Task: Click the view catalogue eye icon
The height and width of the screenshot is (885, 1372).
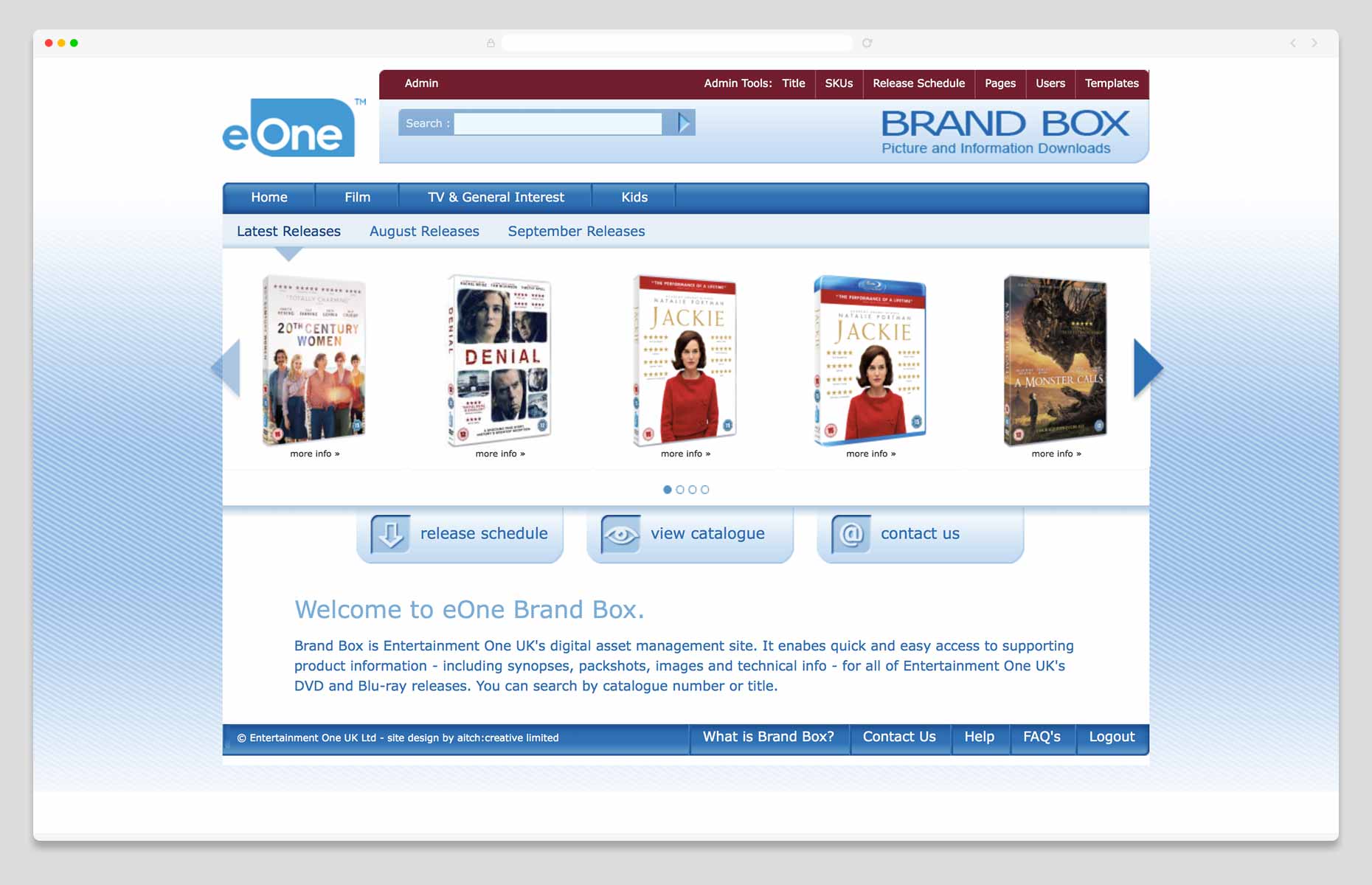Action: [x=620, y=533]
